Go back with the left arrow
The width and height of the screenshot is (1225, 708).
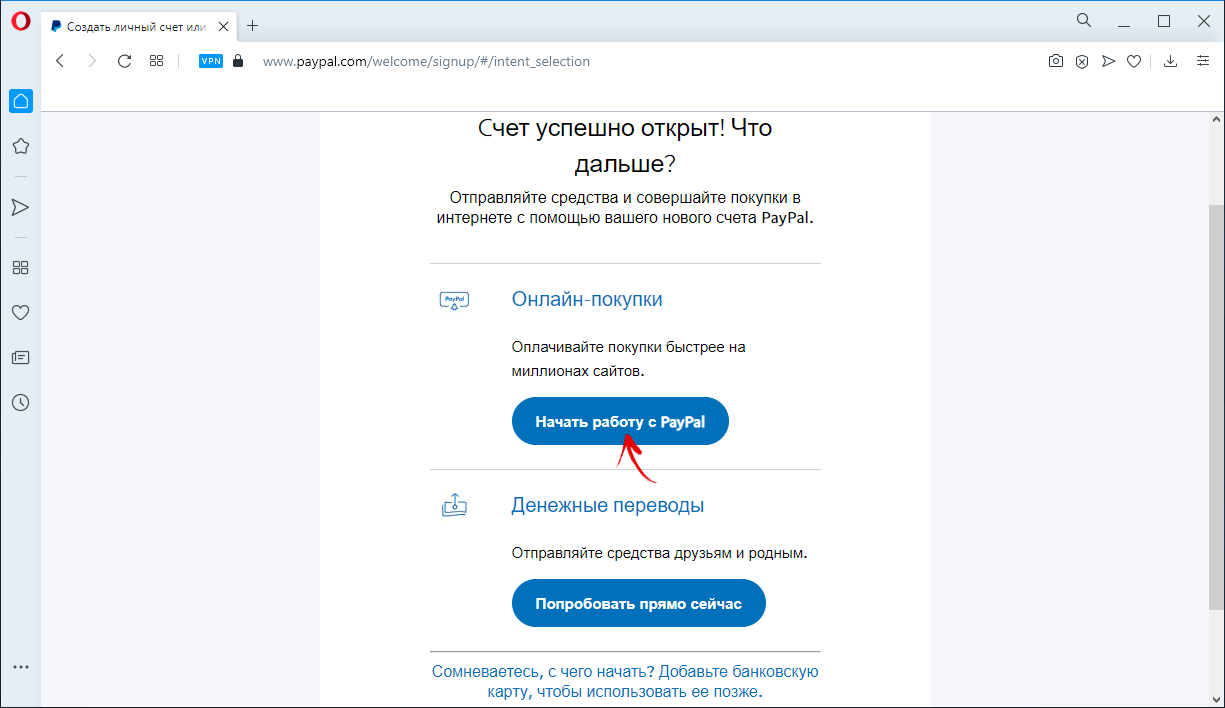pyautogui.click(x=60, y=61)
